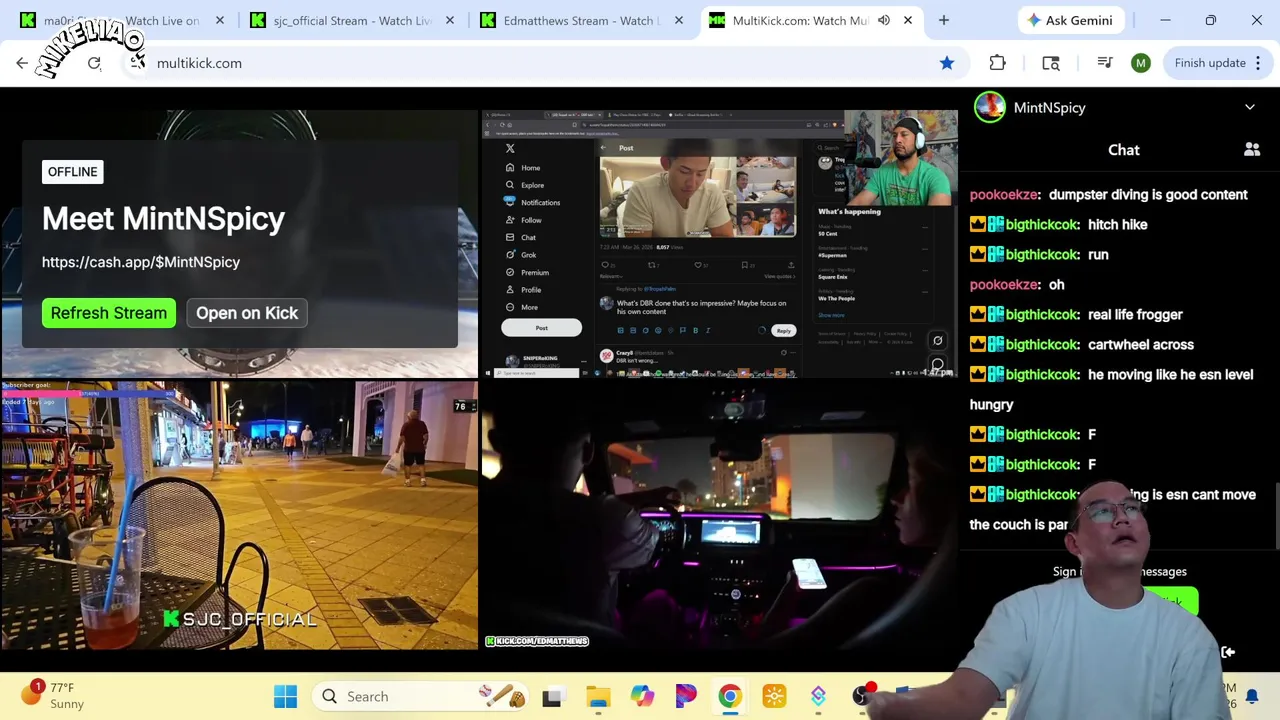
Task: Close the sjc_official Stream tab
Action: tap(450, 20)
